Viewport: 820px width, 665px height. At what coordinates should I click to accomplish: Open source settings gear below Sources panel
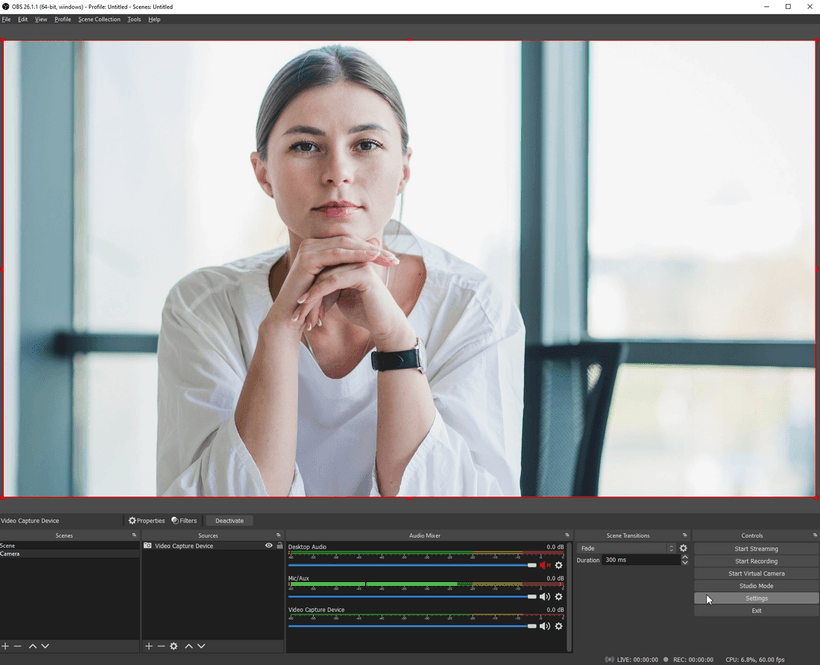[x=174, y=645]
